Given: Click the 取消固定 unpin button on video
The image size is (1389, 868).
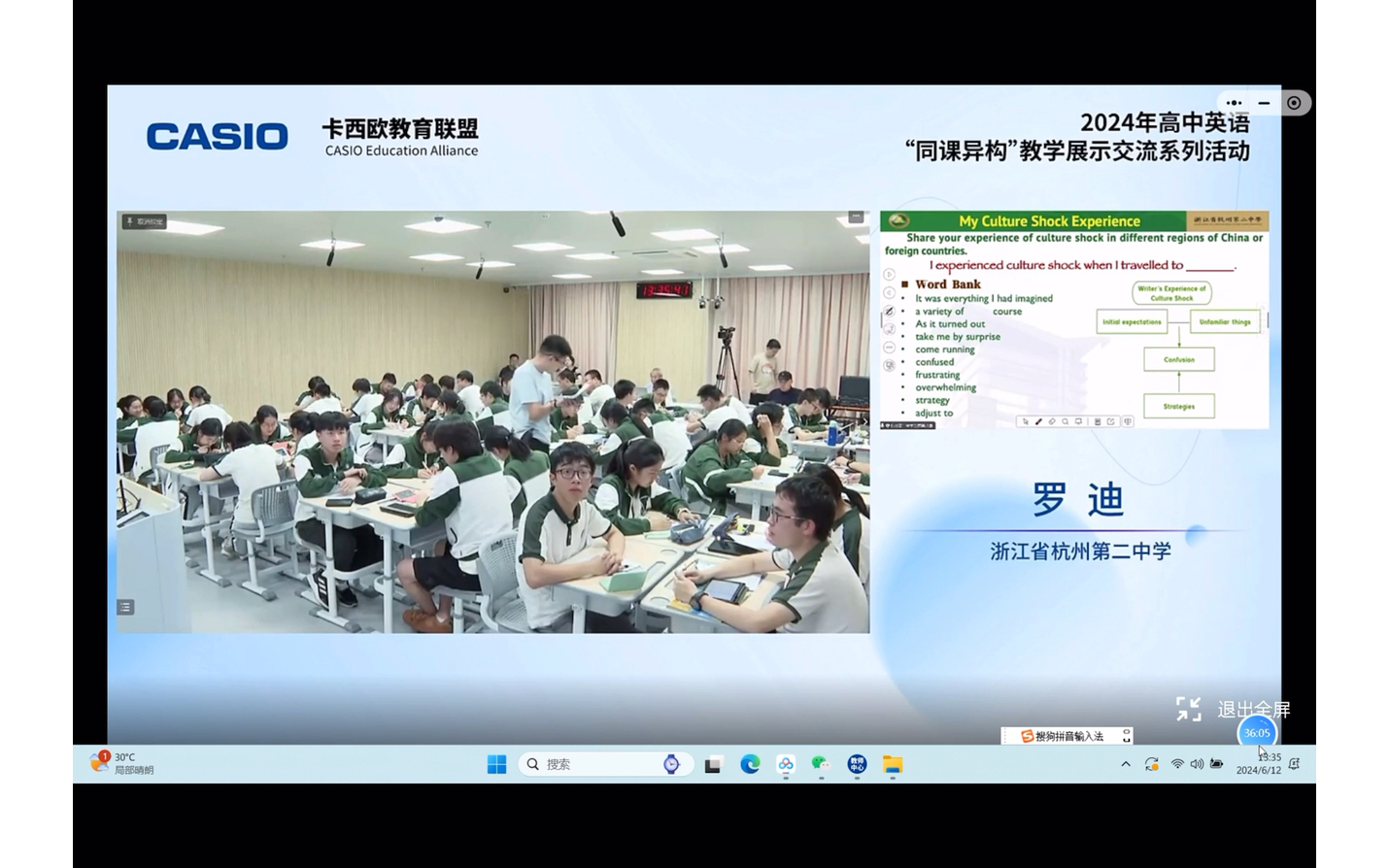Looking at the screenshot, I should [x=145, y=222].
